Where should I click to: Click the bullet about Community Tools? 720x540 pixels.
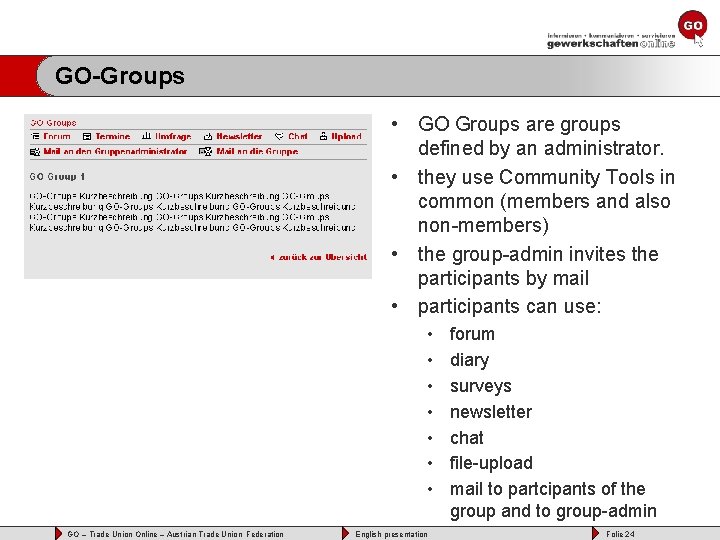[x=546, y=201]
